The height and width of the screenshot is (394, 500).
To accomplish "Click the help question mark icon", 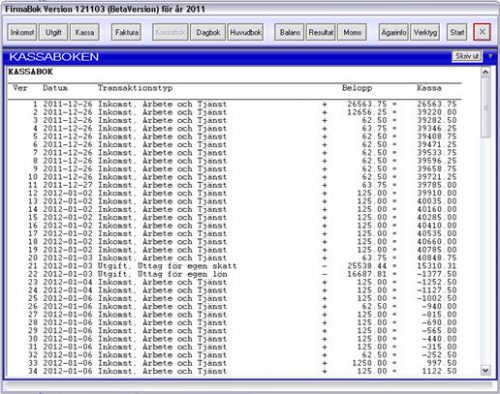I will pyautogui.click(x=490, y=56).
